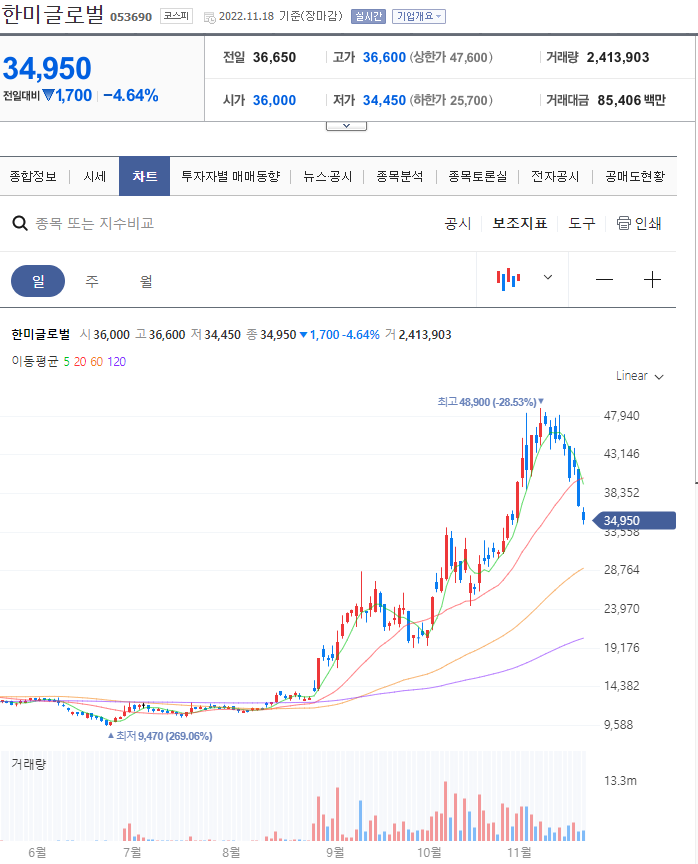Click the 공시 chart option
The width and height of the screenshot is (698, 864).
click(x=458, y=223)
